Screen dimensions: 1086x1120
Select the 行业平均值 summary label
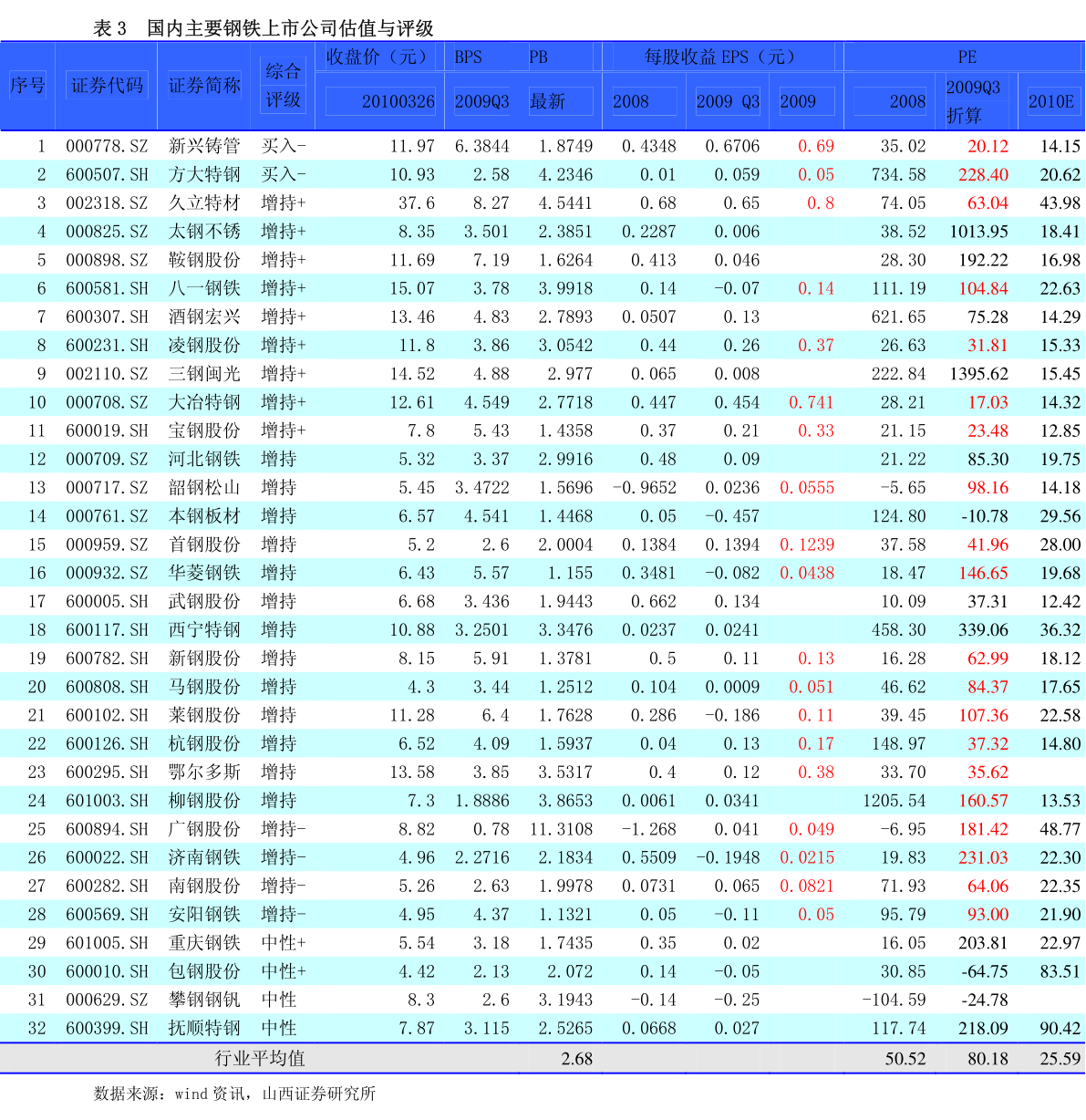(260, 1058)
